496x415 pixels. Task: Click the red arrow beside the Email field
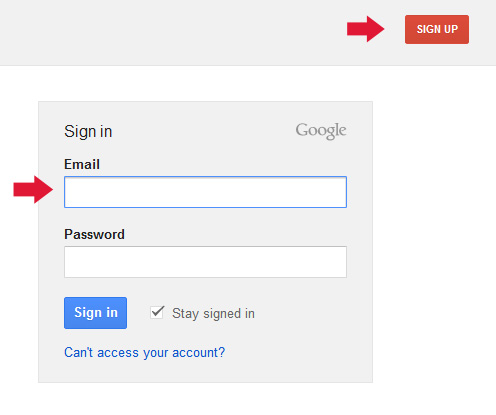tap(33, 189)
